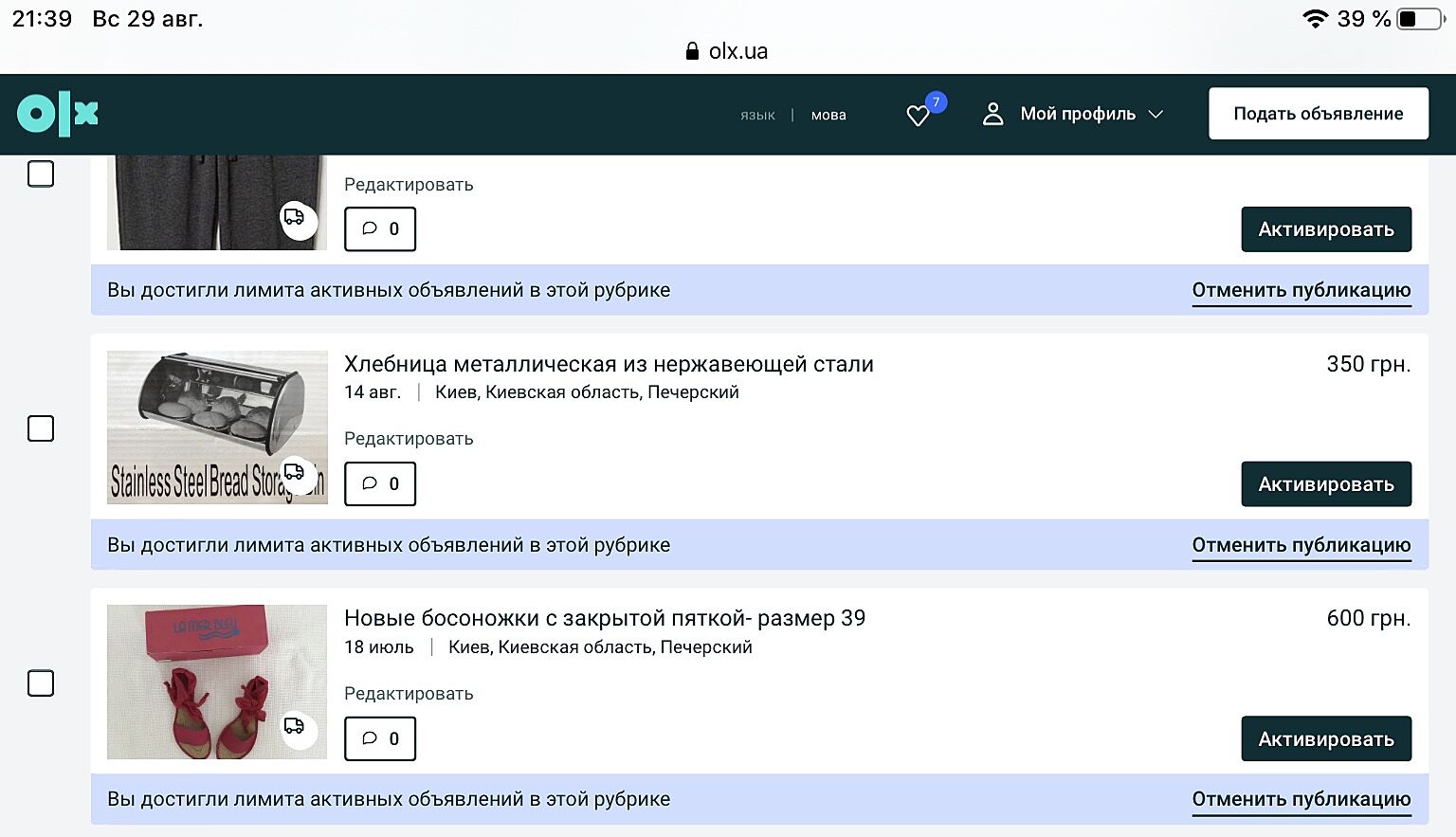Select checkbox beside the trousers listing
Screen dimensions: 1456x837
(41, 174)
